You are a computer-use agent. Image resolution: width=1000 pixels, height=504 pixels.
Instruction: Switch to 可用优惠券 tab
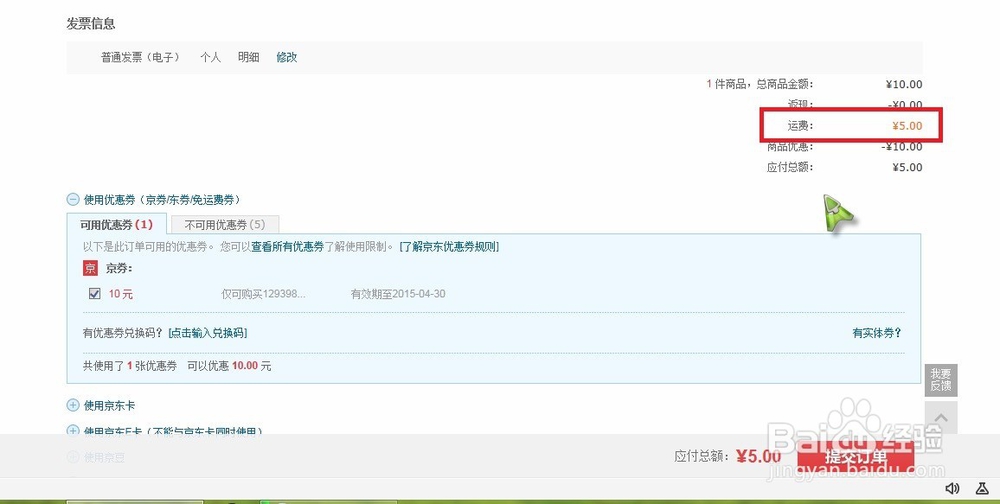(116, 225)
